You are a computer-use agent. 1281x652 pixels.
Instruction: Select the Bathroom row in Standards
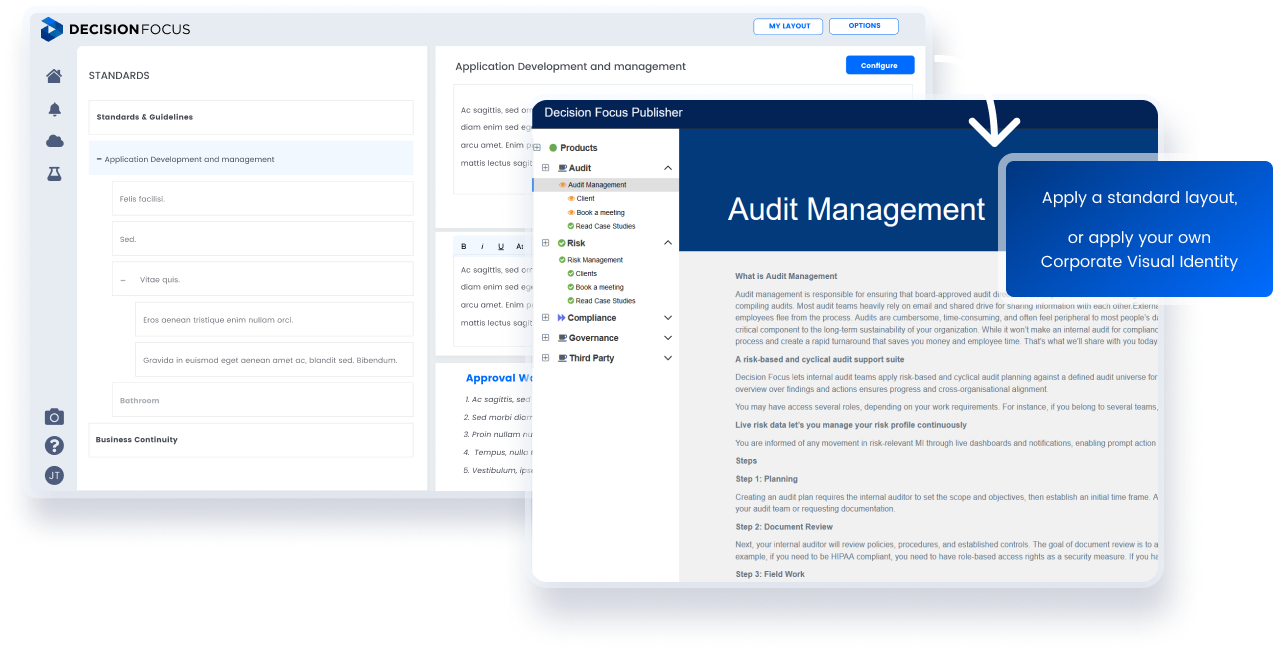[x=263, y=400]
